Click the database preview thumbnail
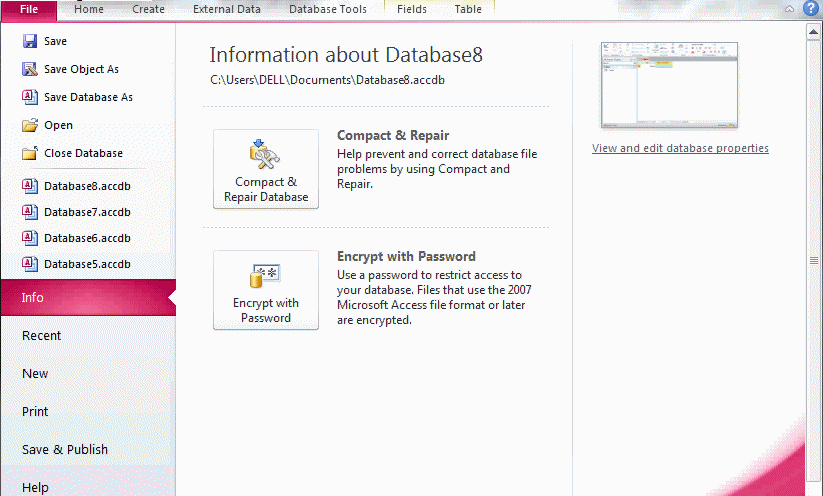This screenshot has height=496, width=823. click(x=669, y=86)
